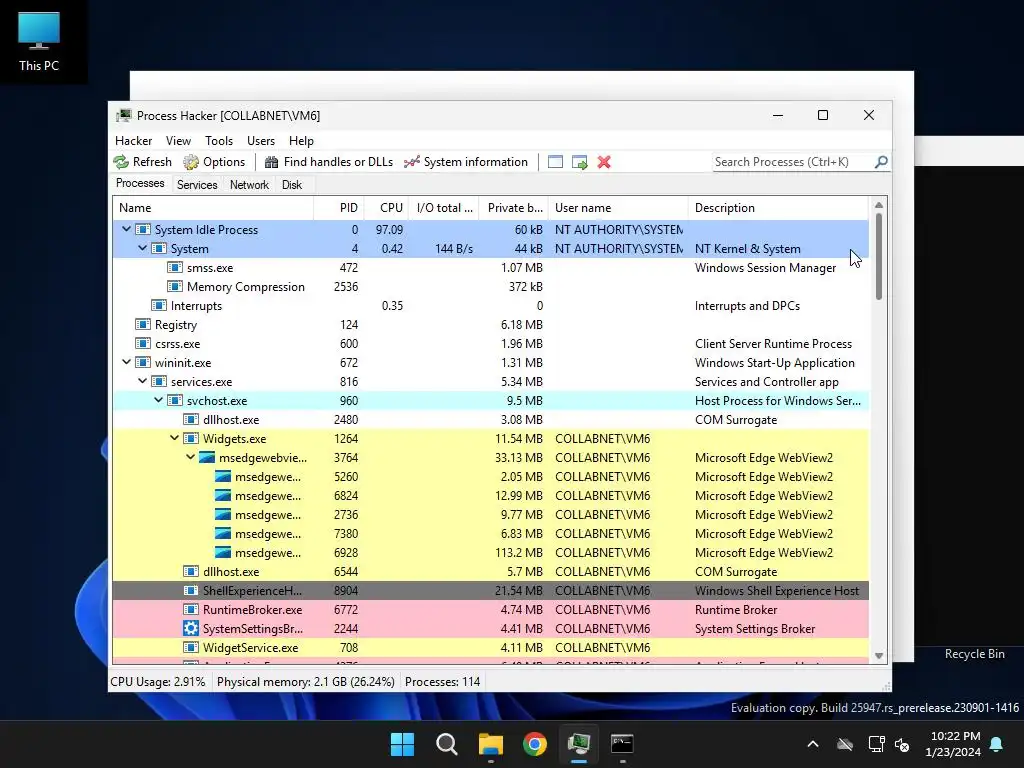Open the View menu
The image size is (1024, 768).
pyautogui.click(x=178, y=141)
